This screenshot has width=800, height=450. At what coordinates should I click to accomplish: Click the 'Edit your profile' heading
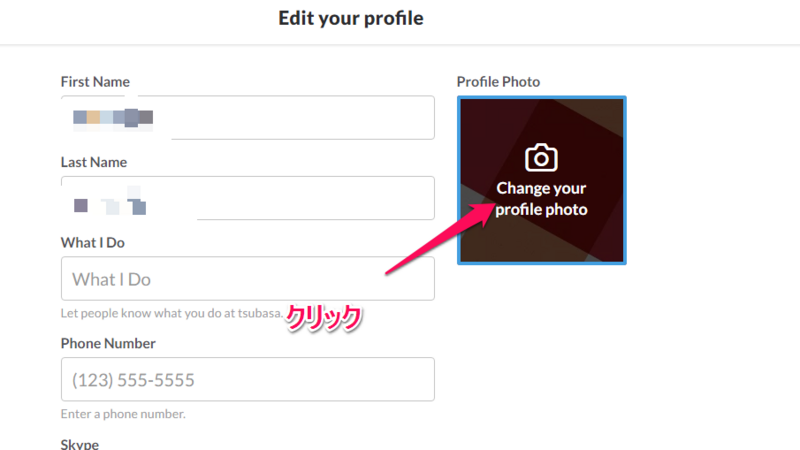[351, 18]
